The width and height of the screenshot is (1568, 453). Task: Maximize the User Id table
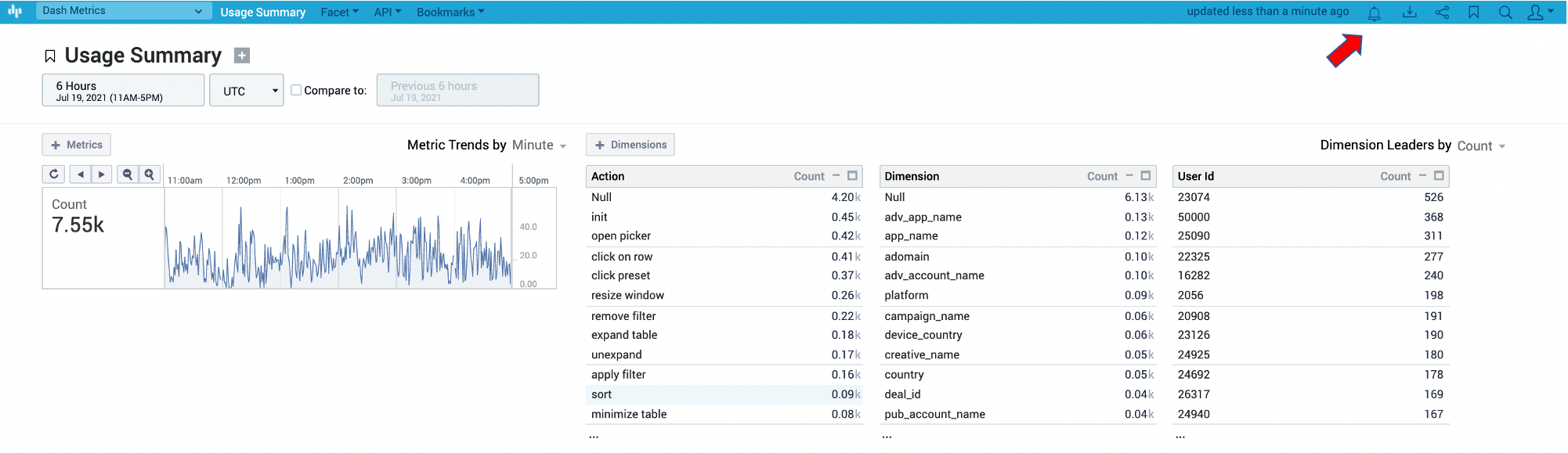(1439, 176)
